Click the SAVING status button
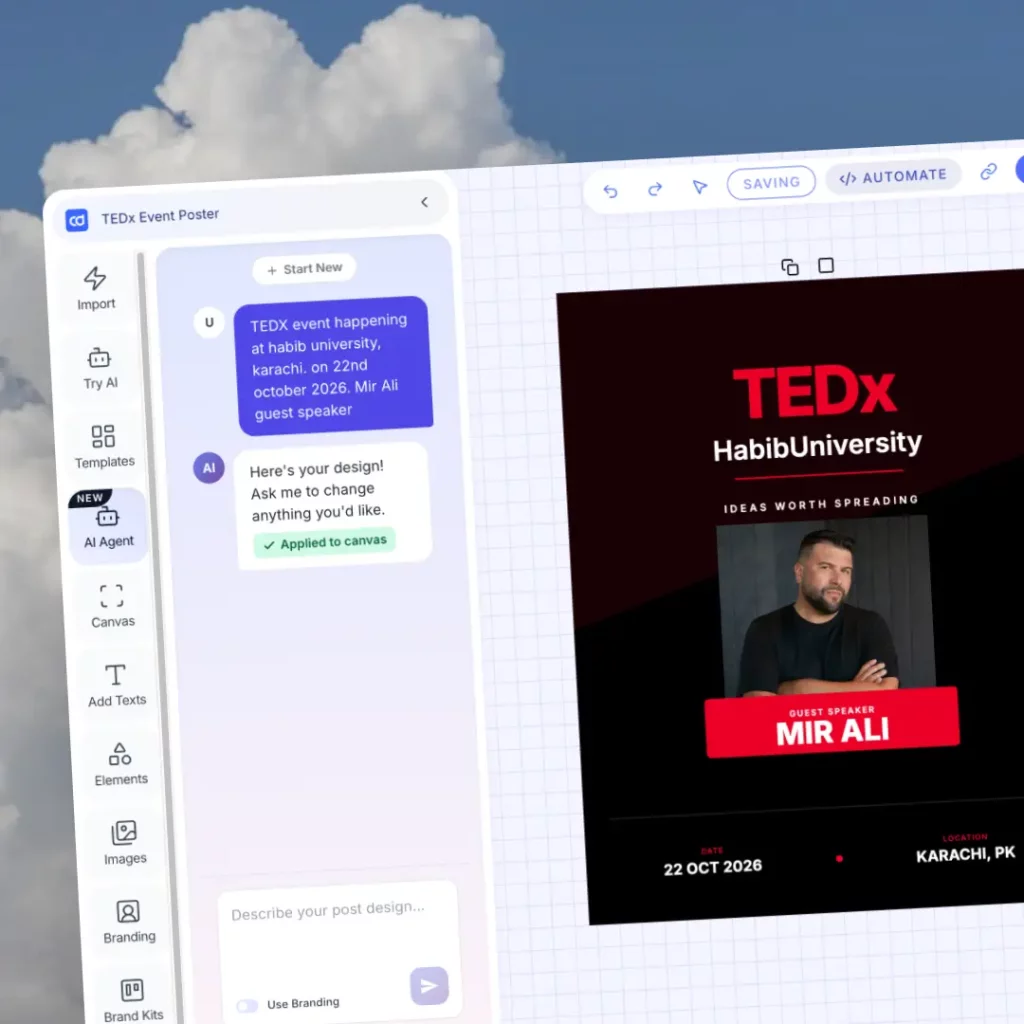 pyautogui.click(x=771, y=183)
